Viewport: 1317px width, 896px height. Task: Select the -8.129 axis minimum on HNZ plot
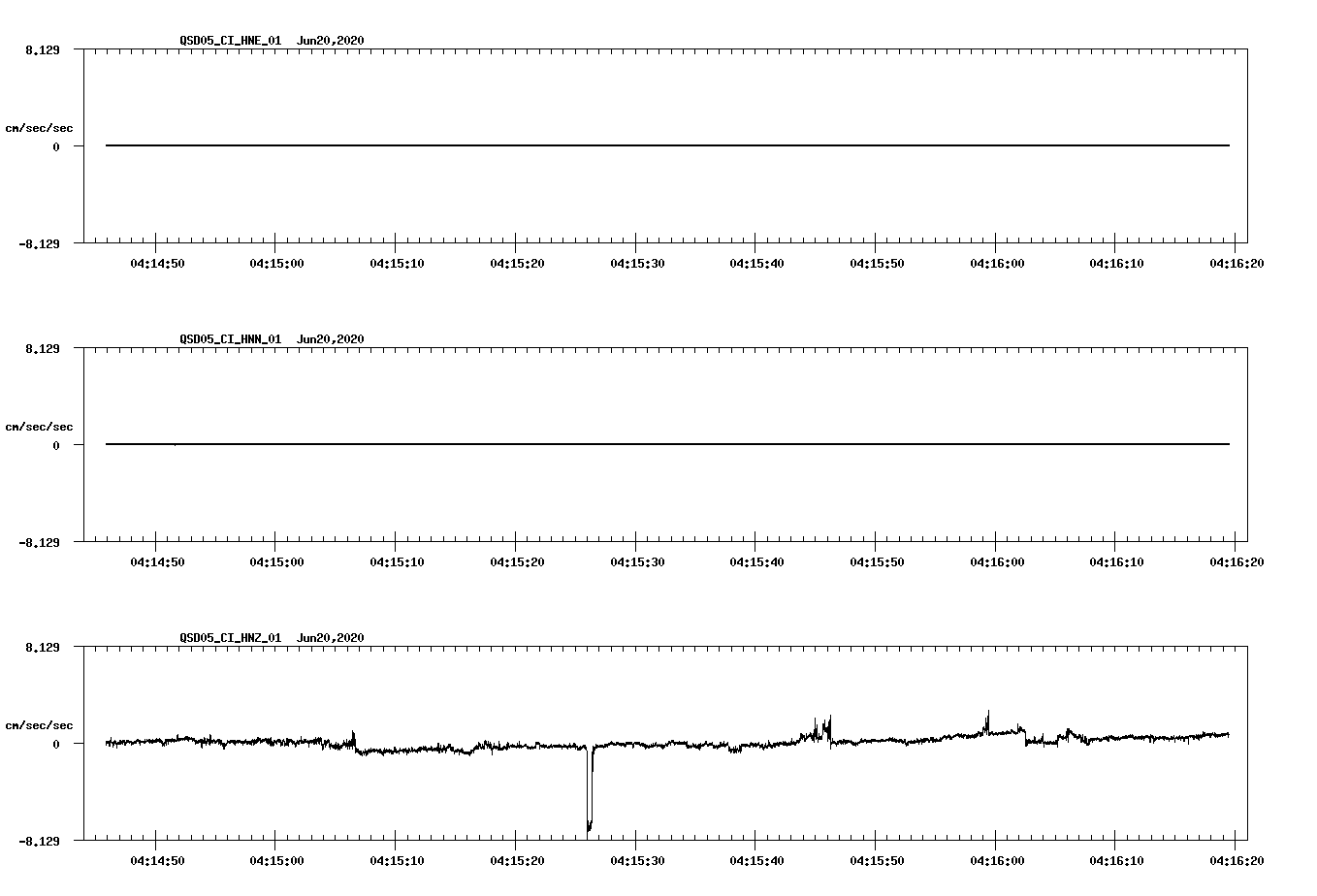(40, 842)
